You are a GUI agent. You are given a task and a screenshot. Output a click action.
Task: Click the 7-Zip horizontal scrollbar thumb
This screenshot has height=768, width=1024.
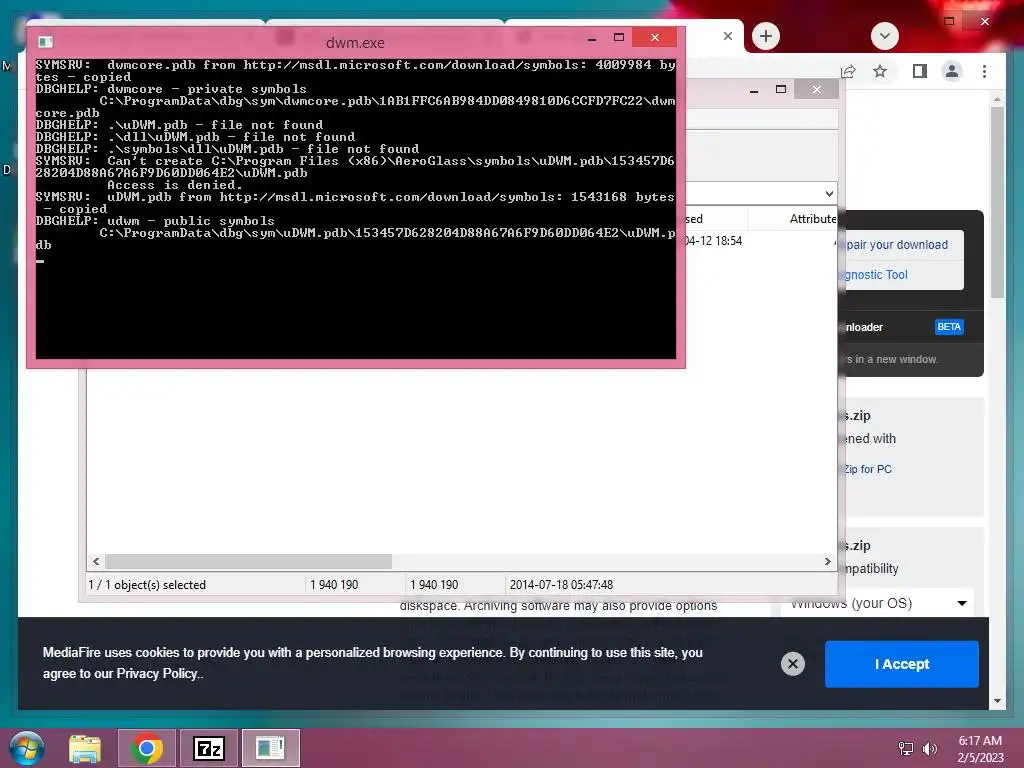coord(248,562)
